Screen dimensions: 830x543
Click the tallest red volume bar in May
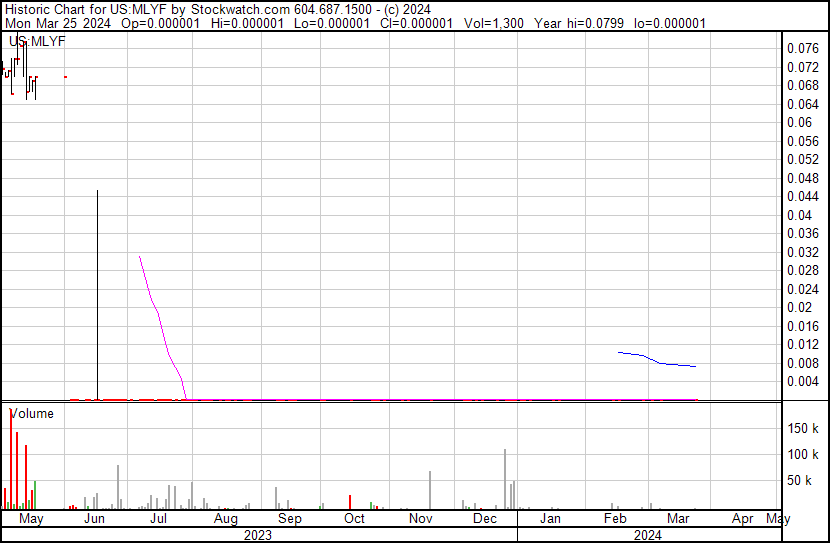pyautogui.click(x=11, y=460)
